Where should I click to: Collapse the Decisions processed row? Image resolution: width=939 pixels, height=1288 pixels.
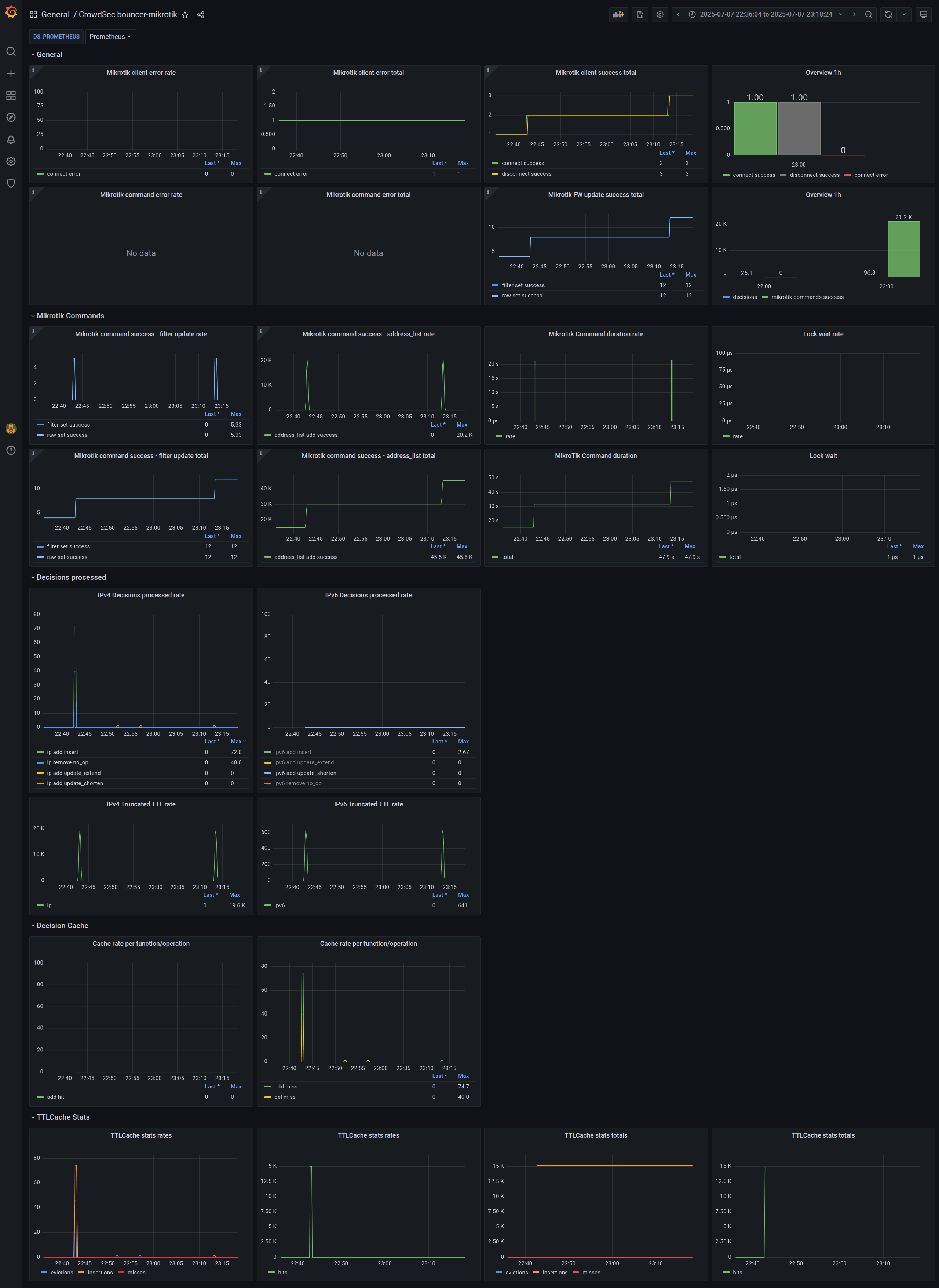[68, 577]
